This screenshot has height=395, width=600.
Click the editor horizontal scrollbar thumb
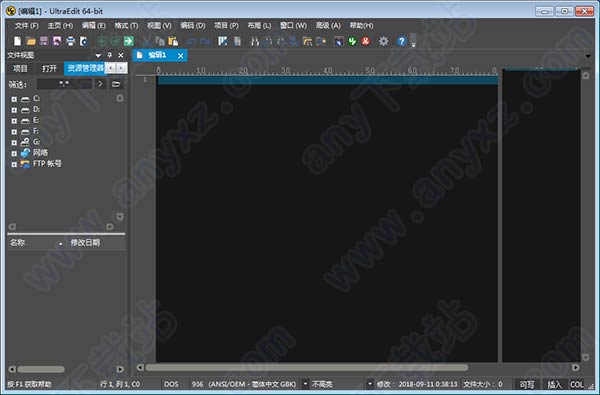point(307,367)
